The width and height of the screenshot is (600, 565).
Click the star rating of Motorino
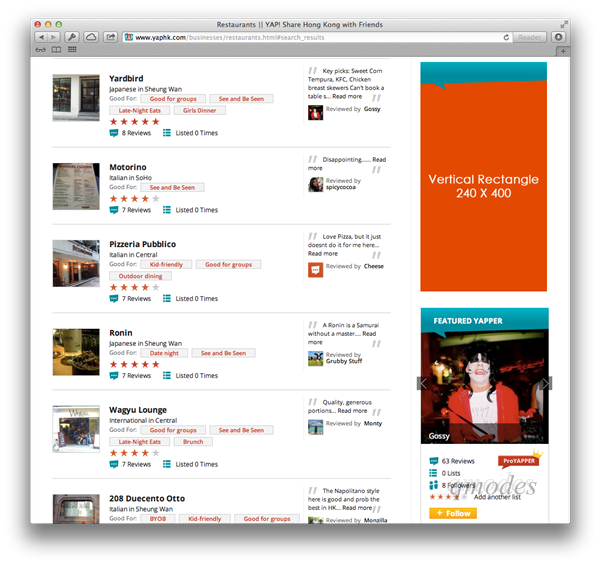(x=134, y=199)
